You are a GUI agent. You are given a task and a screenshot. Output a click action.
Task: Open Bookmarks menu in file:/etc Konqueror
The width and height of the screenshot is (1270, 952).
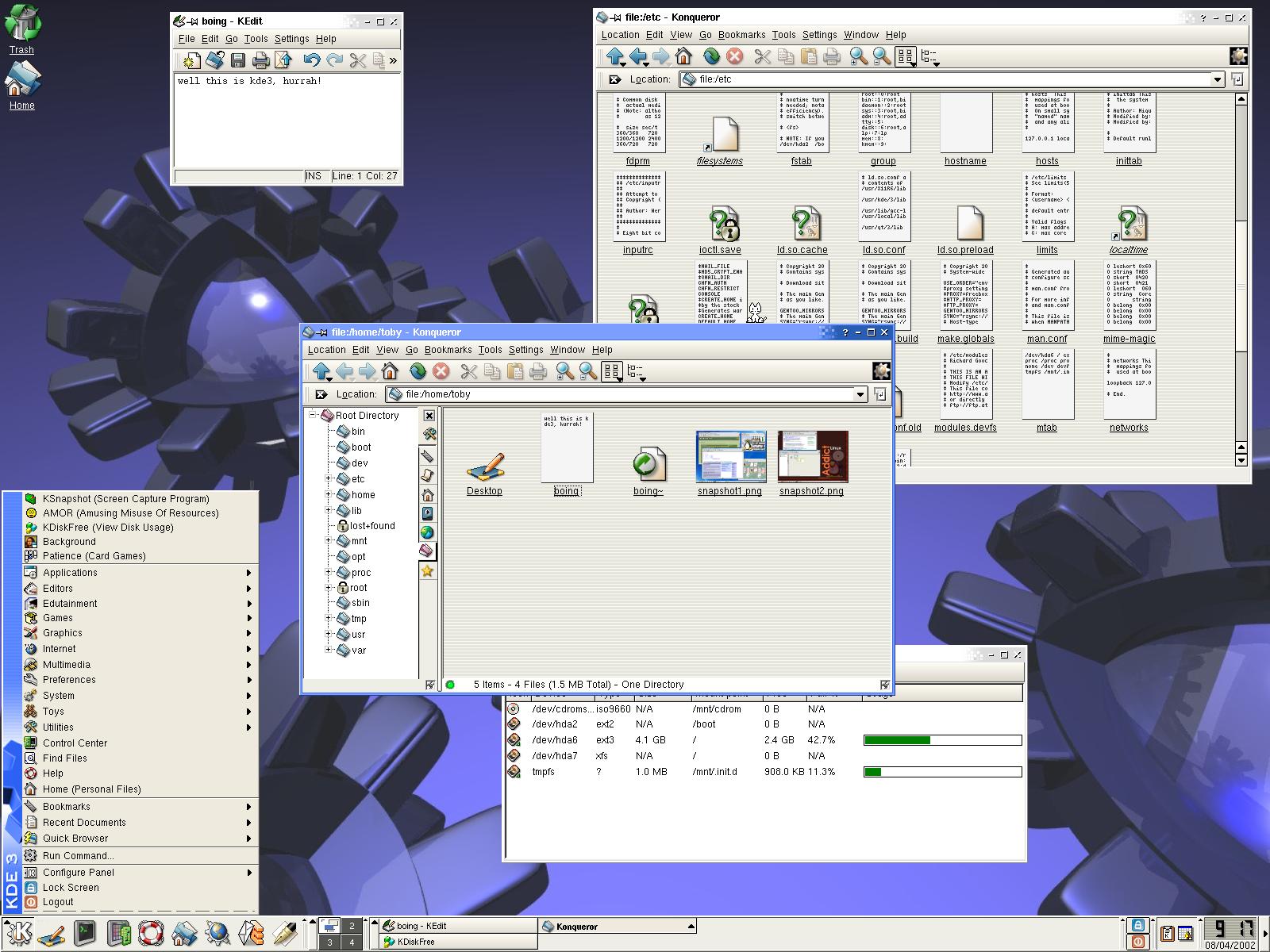click(742, 35)
